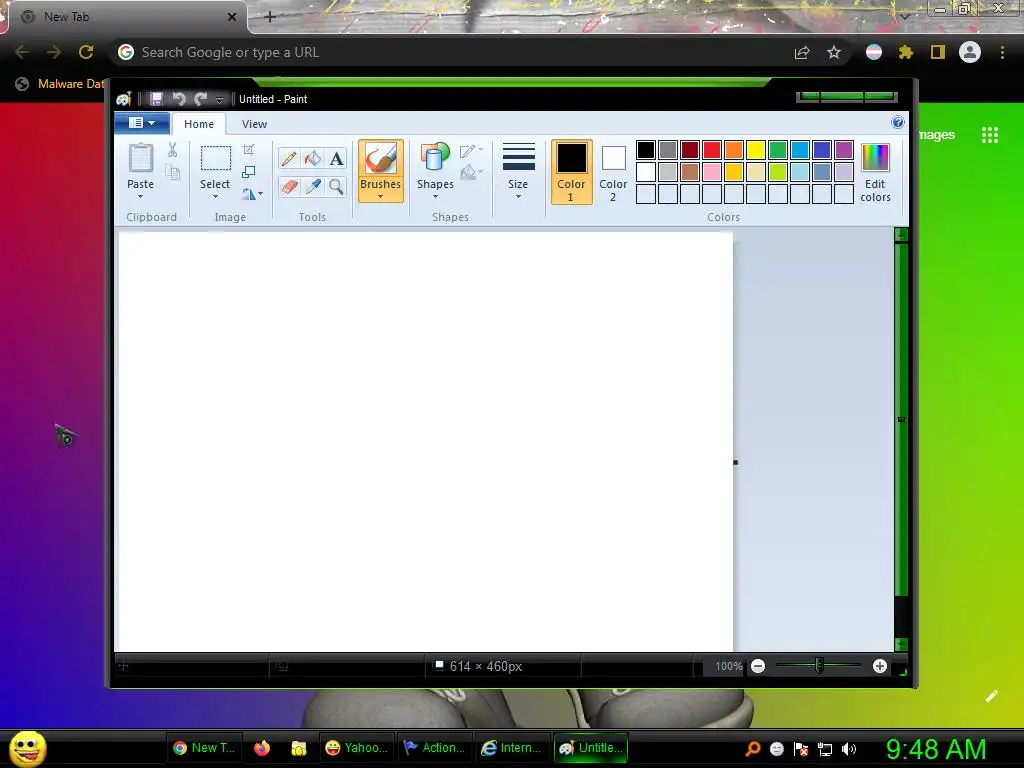The width and height of the screenshot is (1024, 768).
Task: Open Malware Dat bookmark
Action: pyautogui.click(x=60, y=84)
